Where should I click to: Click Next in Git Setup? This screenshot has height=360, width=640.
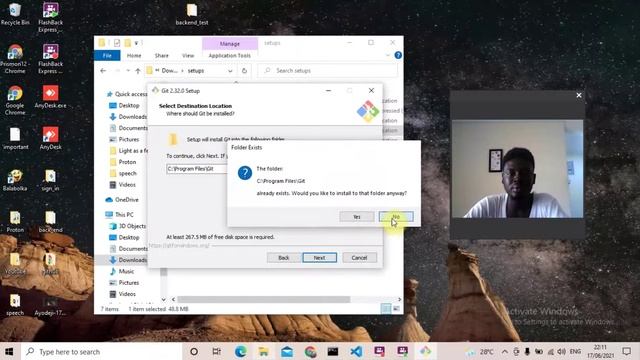(x=320, y=258)
